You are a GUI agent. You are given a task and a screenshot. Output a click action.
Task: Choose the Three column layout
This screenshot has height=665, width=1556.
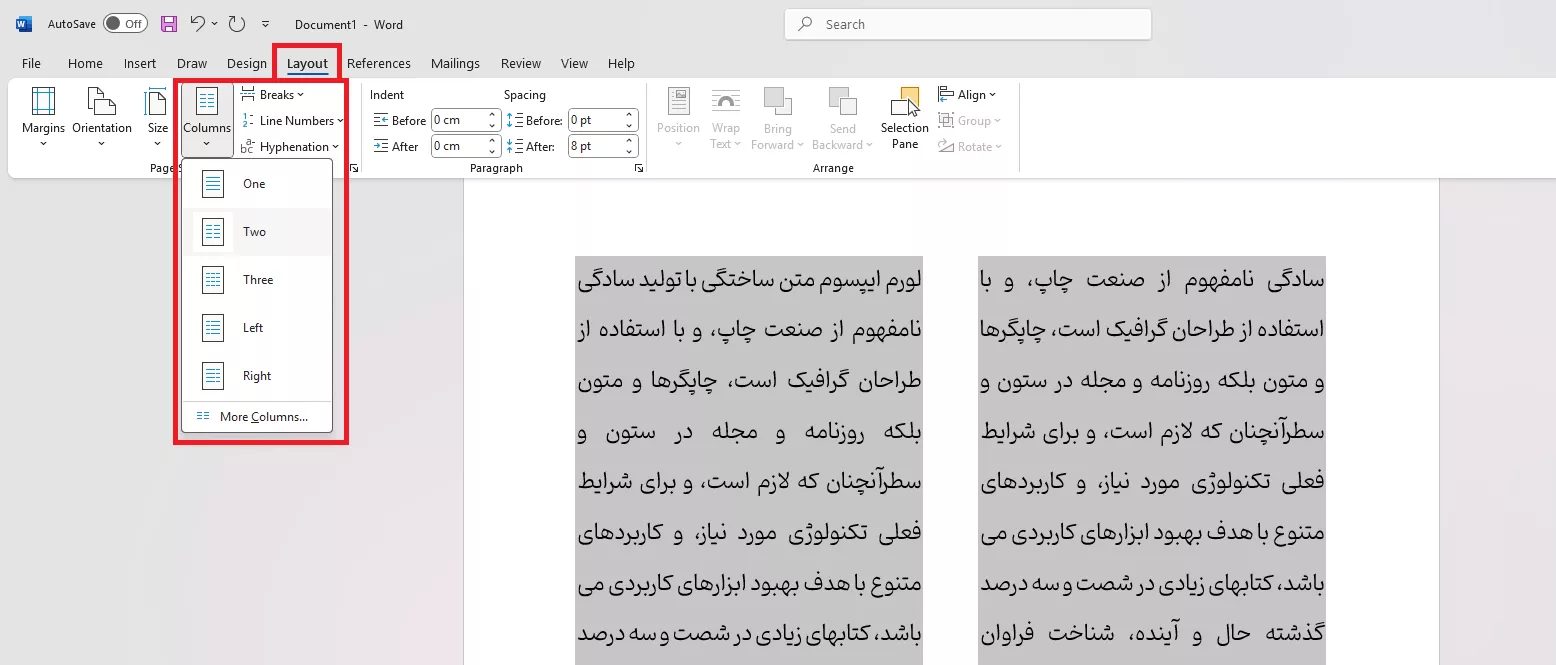pos(257,280)
